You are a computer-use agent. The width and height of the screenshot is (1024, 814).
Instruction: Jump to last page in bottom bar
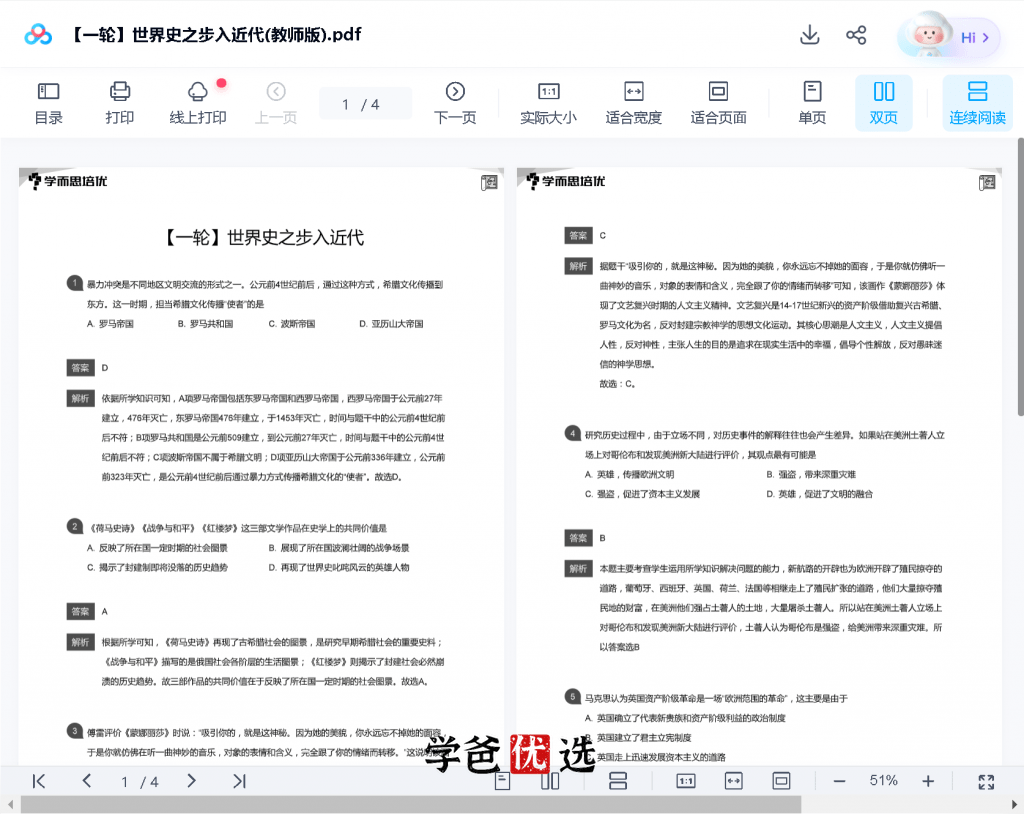[x=240, y=781]
